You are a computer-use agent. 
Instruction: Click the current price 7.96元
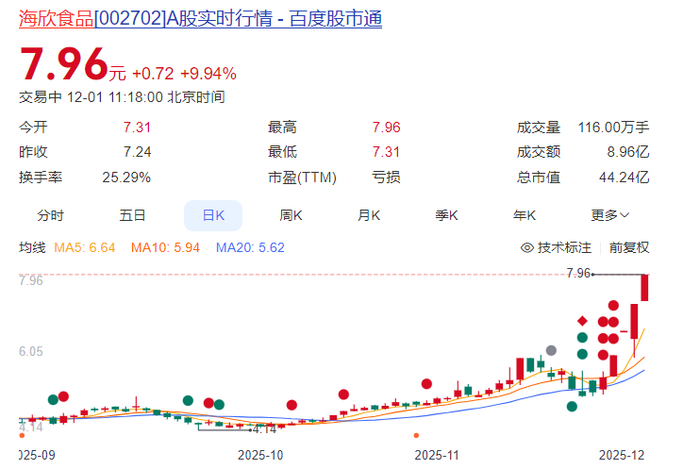point(73,65)
